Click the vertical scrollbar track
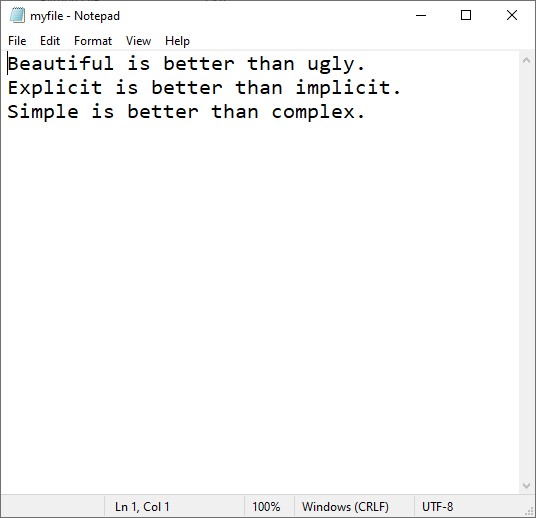Screen dimensions: 536x518 (526, 273)
